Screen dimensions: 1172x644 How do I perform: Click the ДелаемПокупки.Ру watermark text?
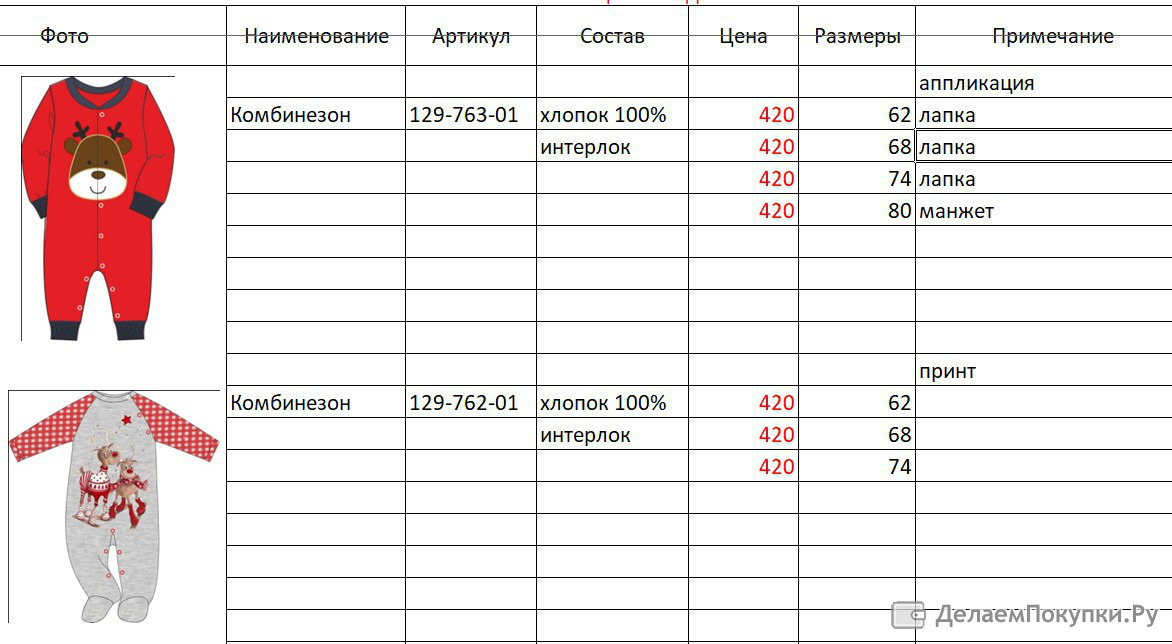coord(1046,615)
